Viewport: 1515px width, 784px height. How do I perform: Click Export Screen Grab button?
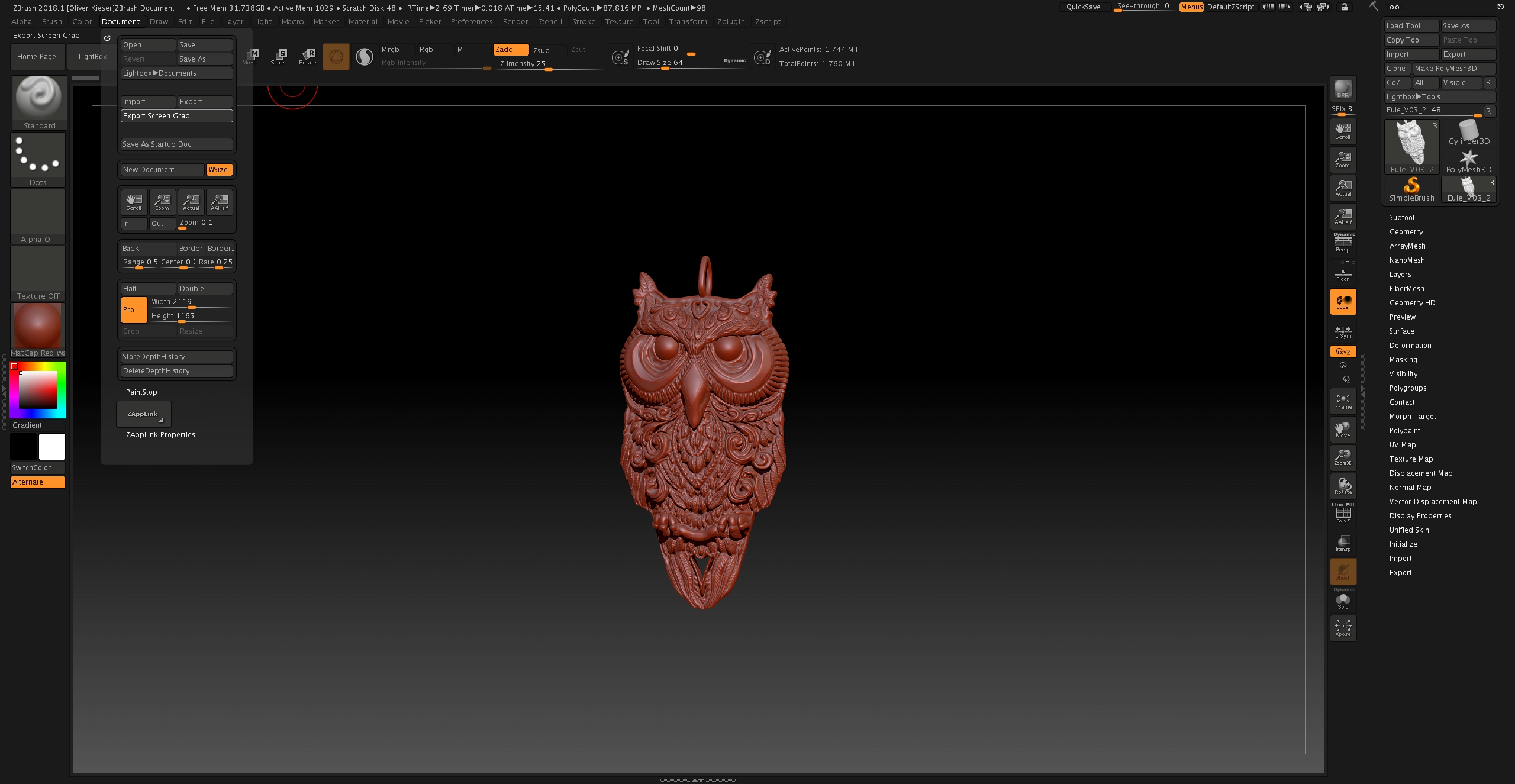coord(175,115)
